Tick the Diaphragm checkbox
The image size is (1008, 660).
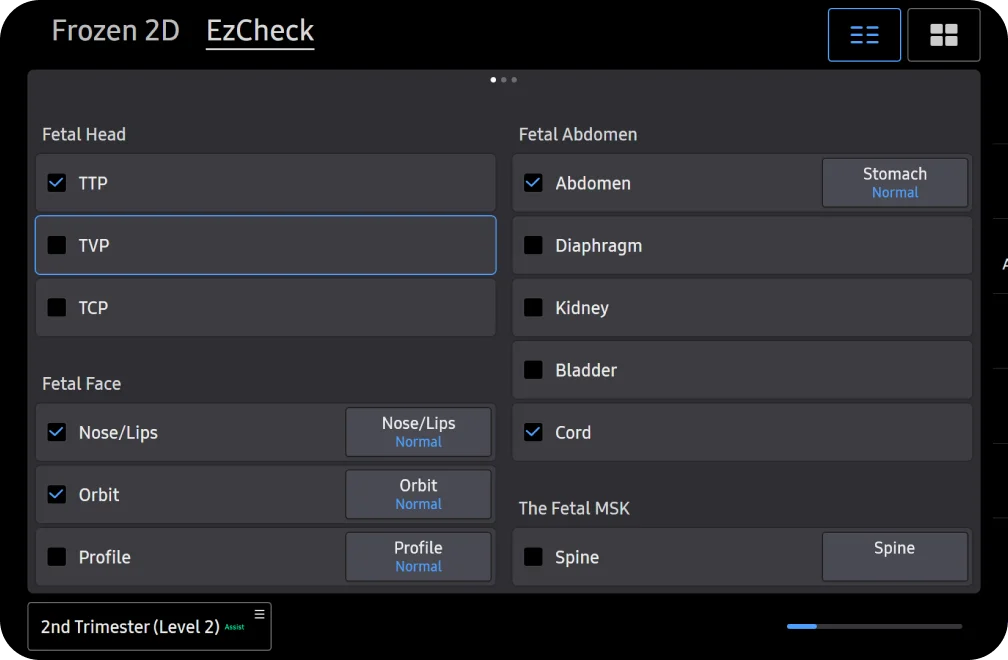534,245
